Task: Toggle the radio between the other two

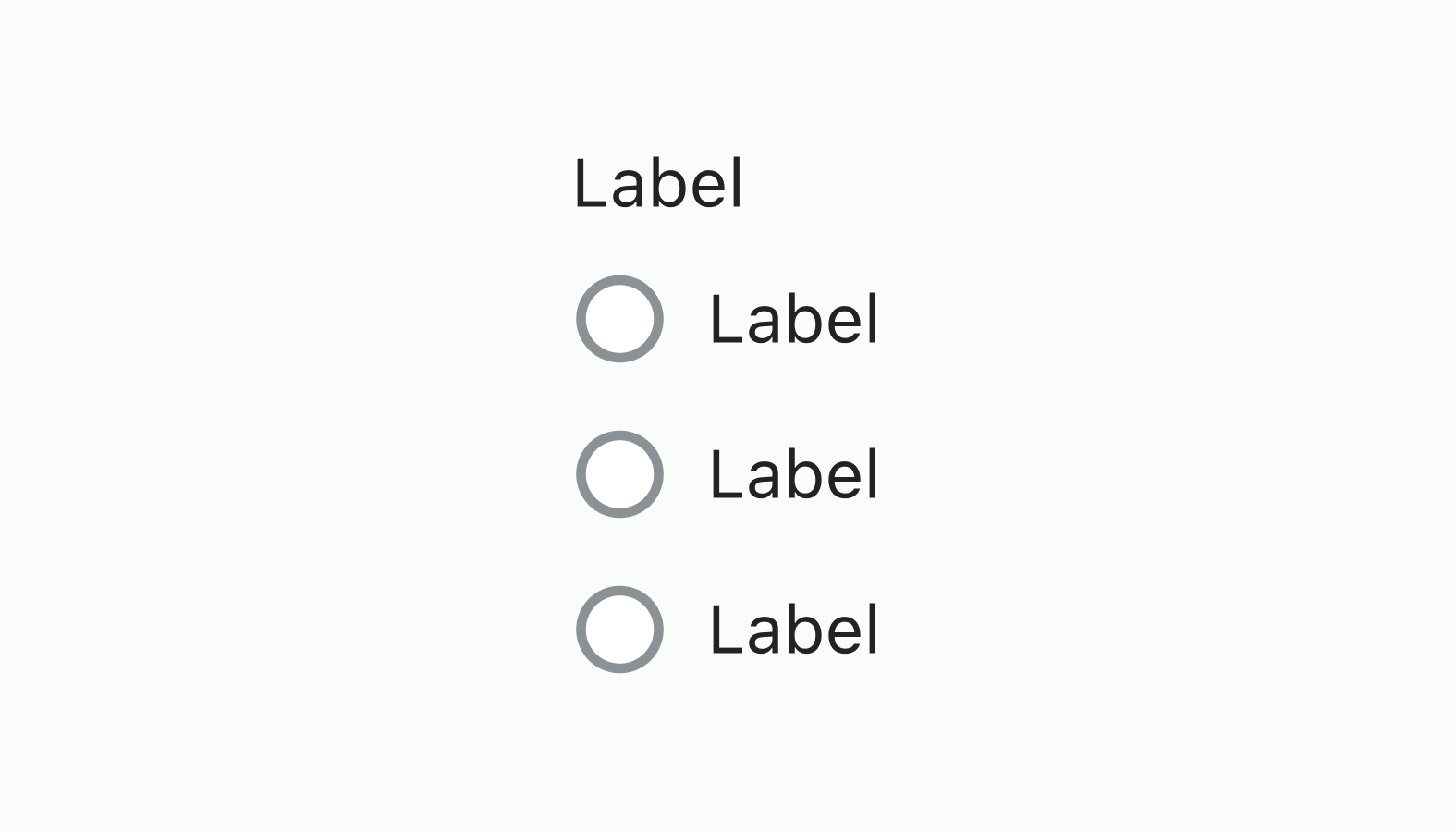Action: coord(619,474)
